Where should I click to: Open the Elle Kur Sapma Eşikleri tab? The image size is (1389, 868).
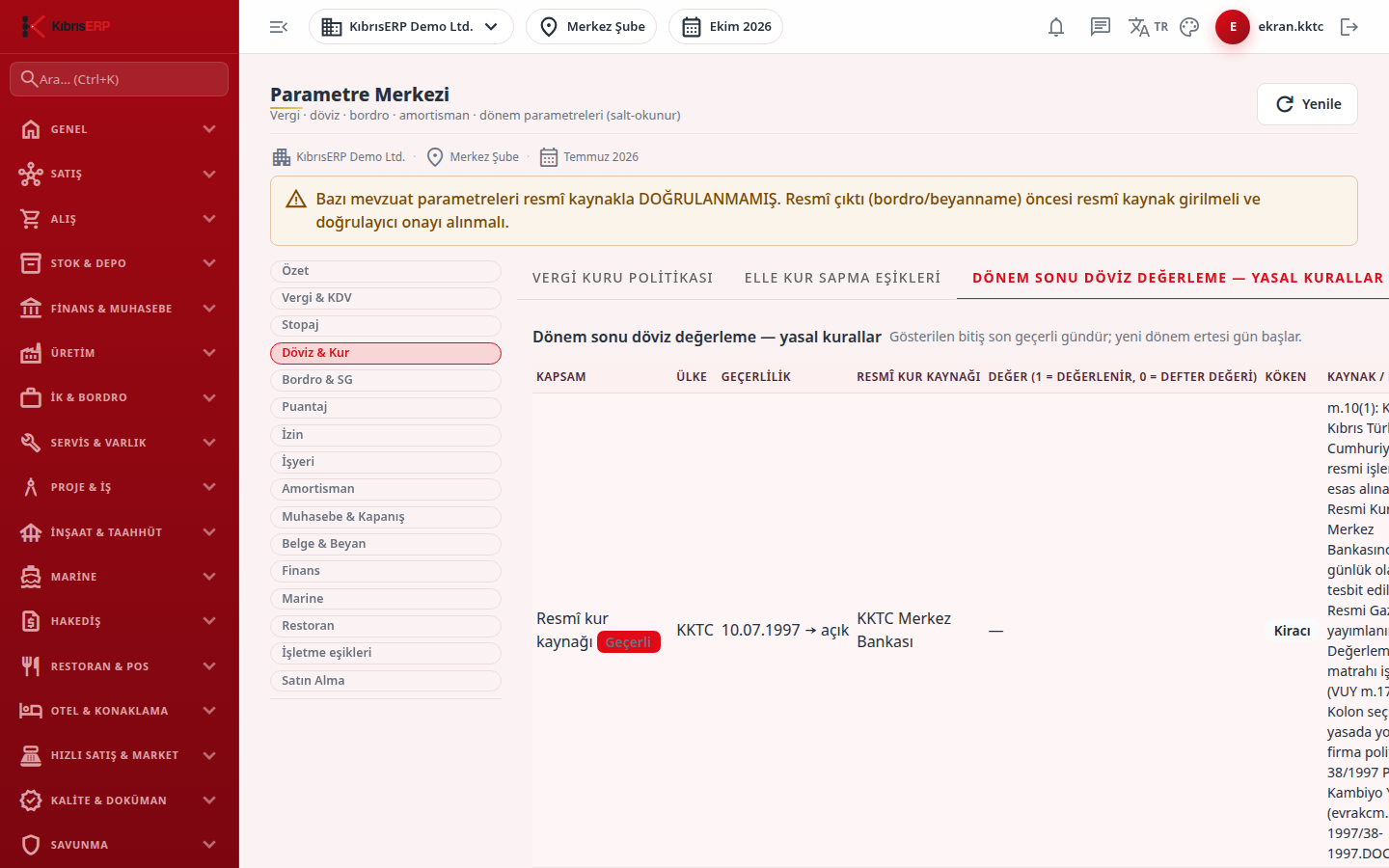click(842, 278)
